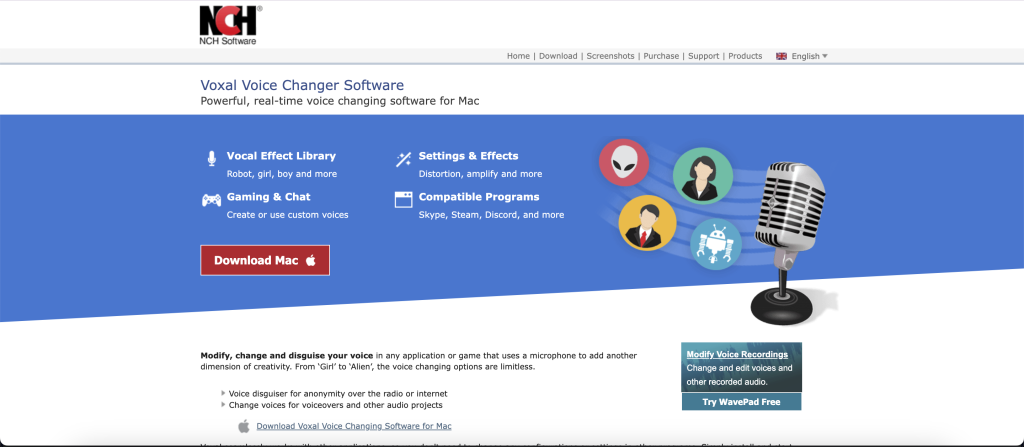
Task: Click the female voice avatar icon
Action: pyautogui.click(x=703, y=176)
